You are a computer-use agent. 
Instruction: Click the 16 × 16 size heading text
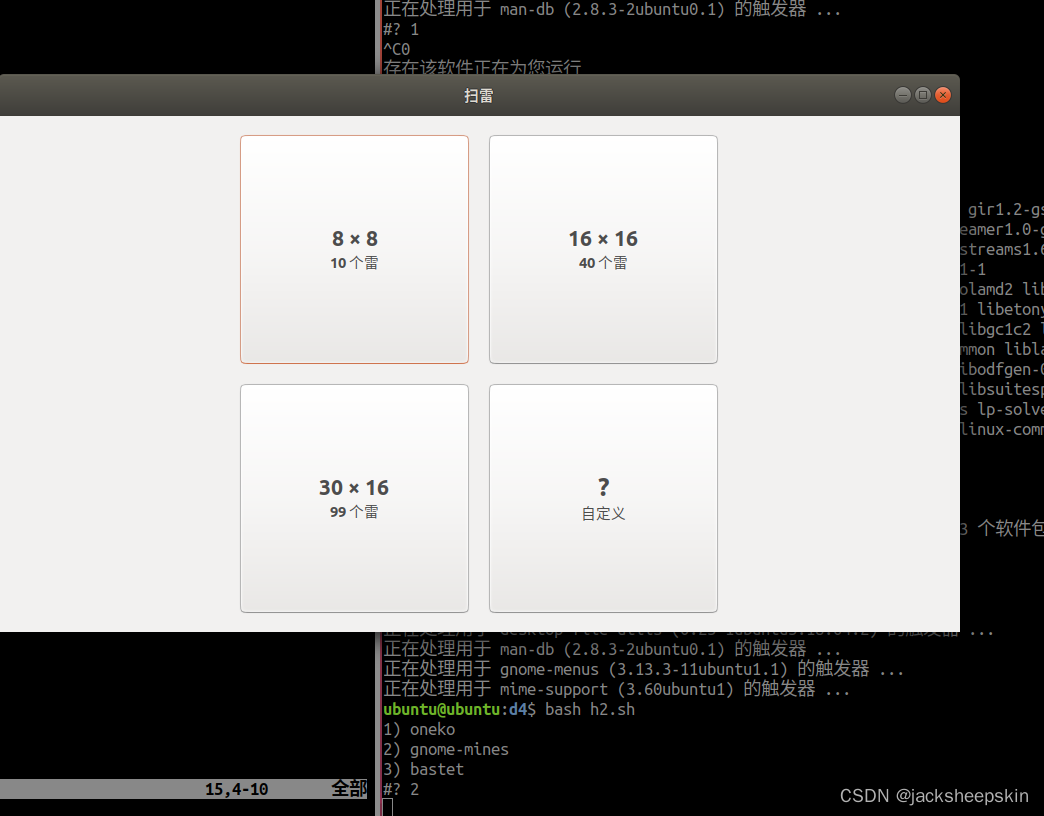(603, 238)
